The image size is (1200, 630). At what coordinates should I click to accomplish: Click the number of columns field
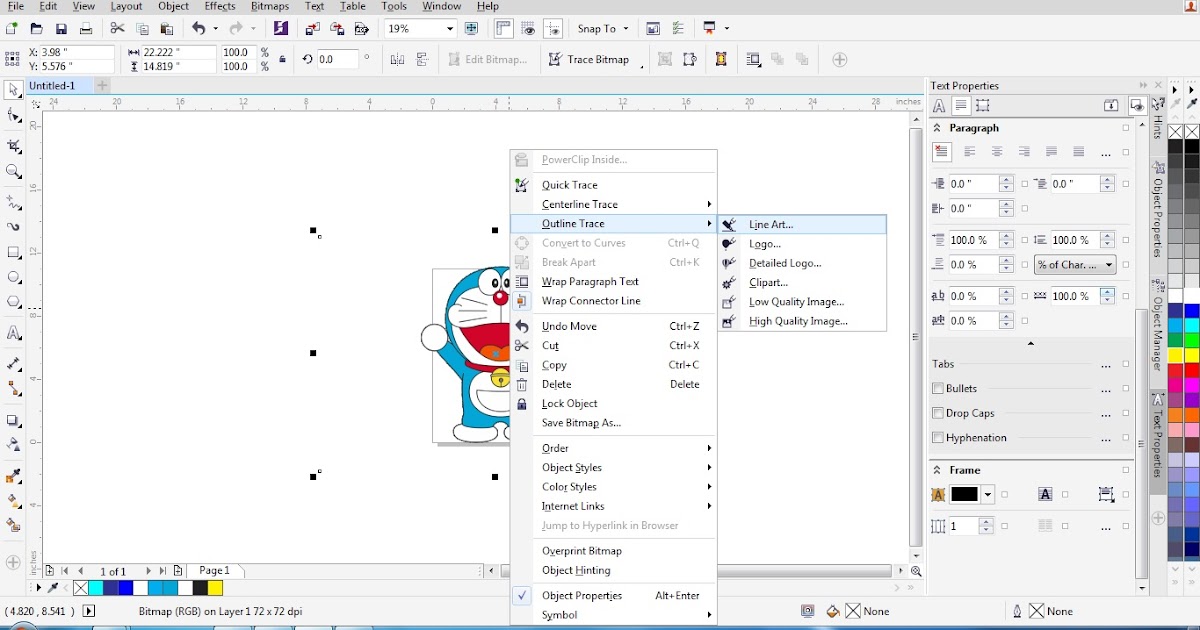tap(962, 526)
